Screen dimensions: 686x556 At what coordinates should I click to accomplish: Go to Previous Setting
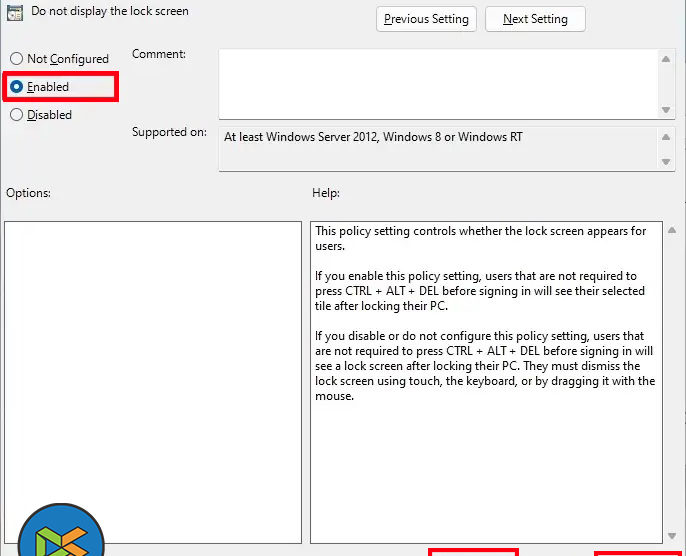(x=426, y=19)
